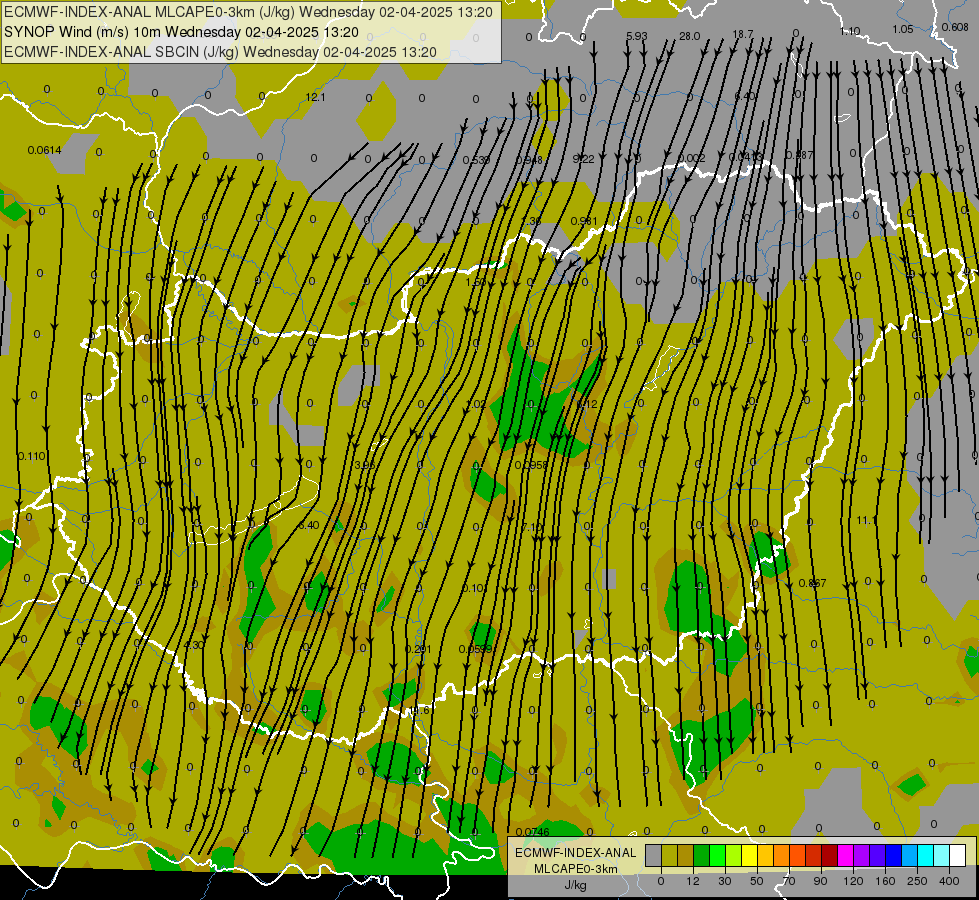Click the map value '0.867'
The width and height of the screenshot is (979, 900).
pos(812,583)
